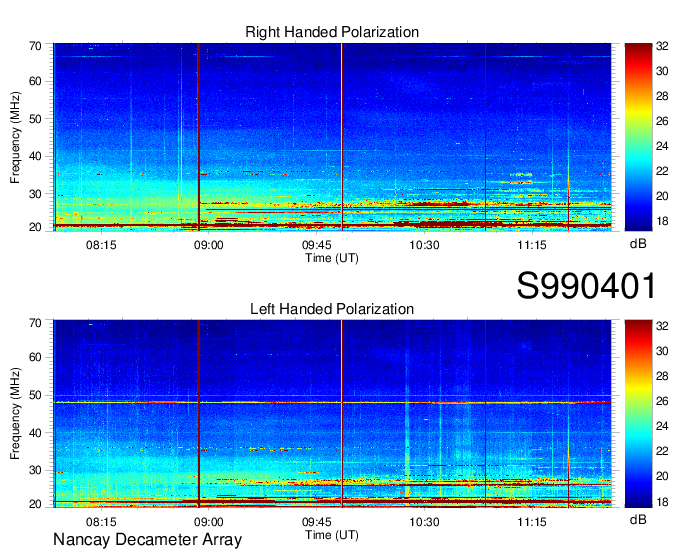
Task: Click the 20 MHz tick on the bottom plot
Action: (35, 504)
